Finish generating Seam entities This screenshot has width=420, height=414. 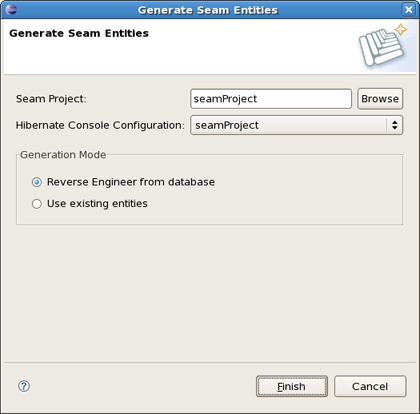(292, 386)
